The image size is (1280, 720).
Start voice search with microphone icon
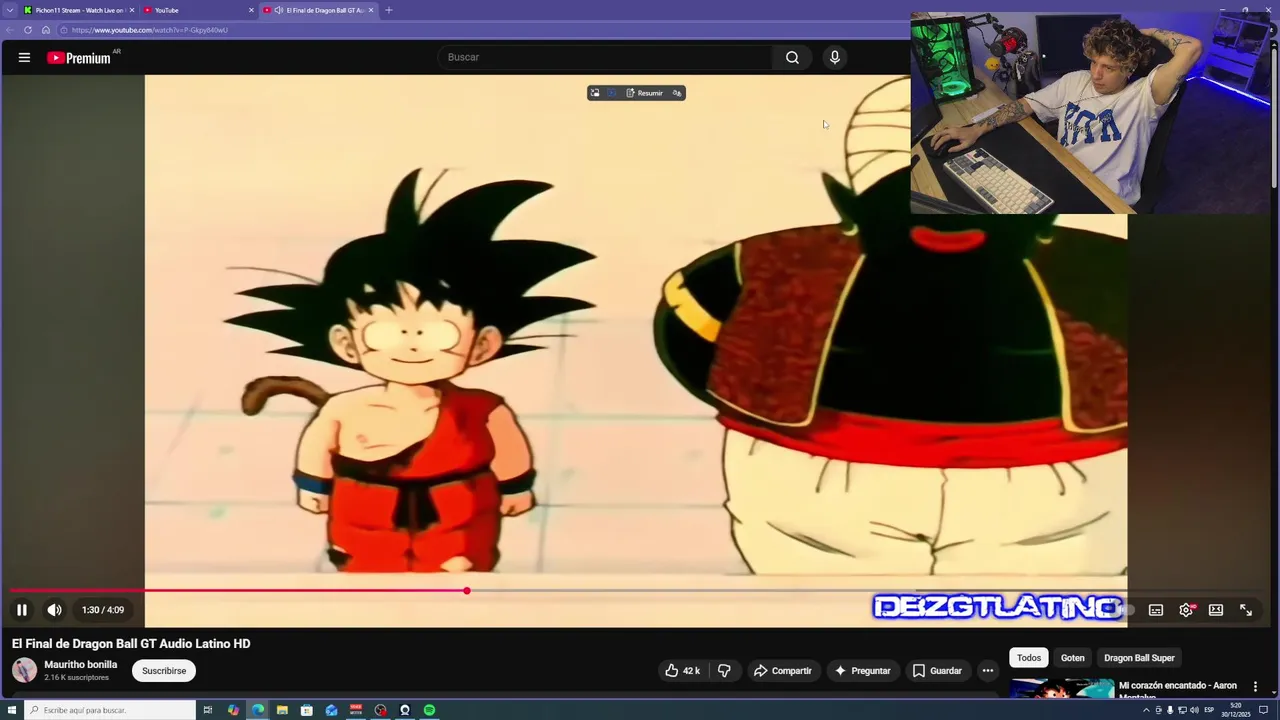click(835, 58)
